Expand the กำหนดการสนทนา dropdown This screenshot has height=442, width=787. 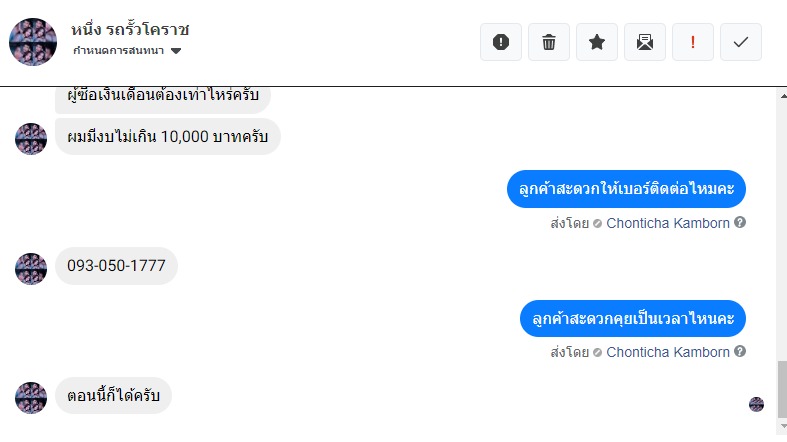pos(176,51)
